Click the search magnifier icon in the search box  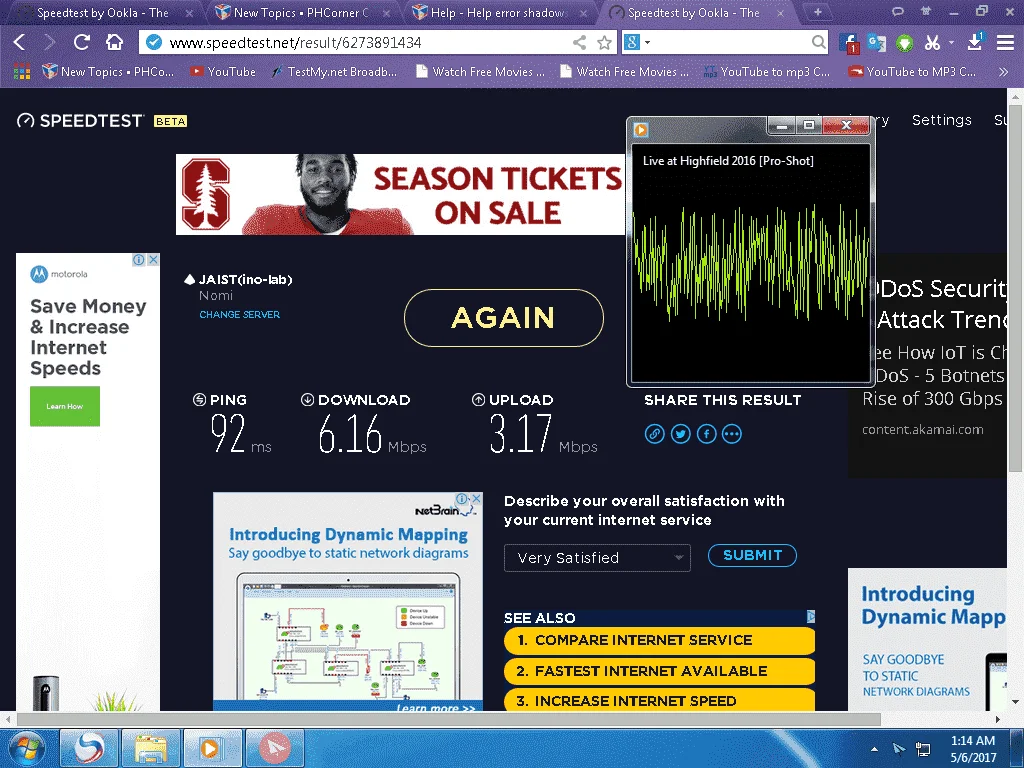[818, 42]
